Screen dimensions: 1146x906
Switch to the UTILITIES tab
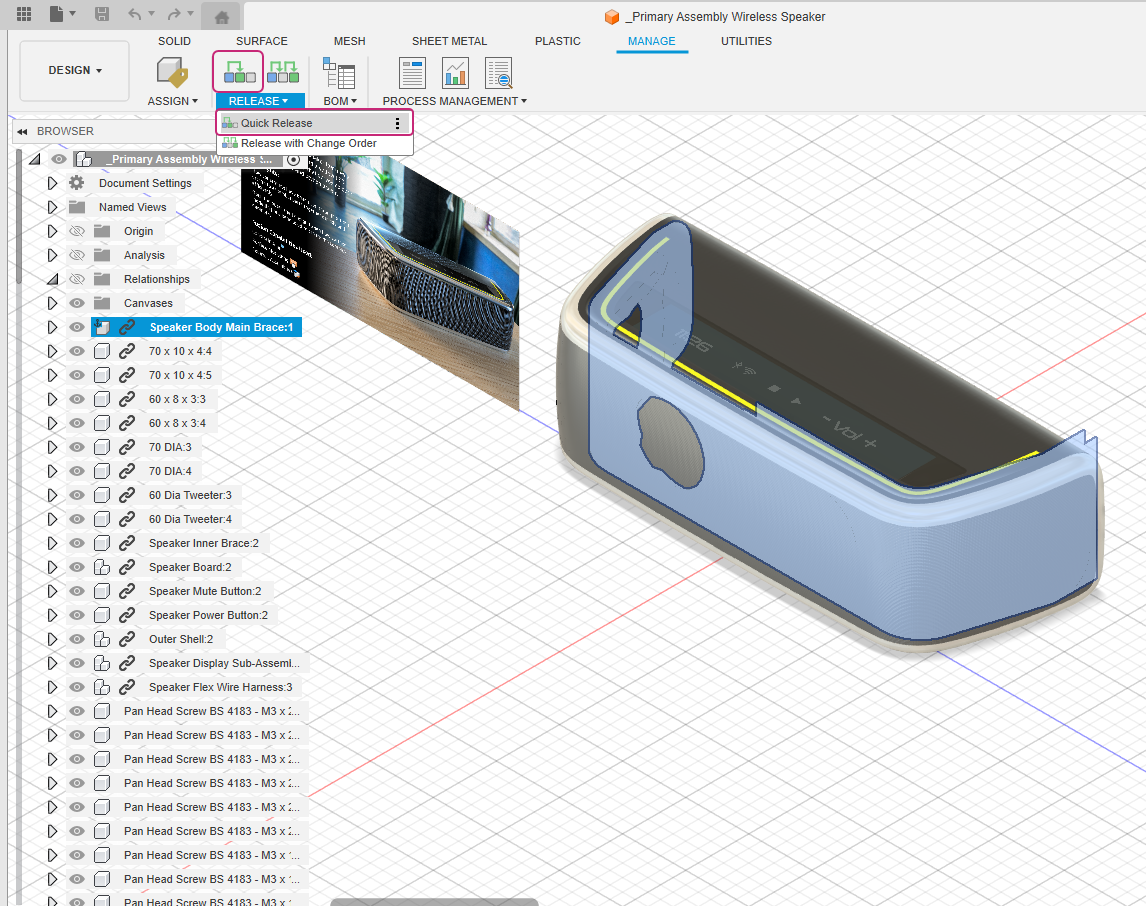tap(746, 41)
